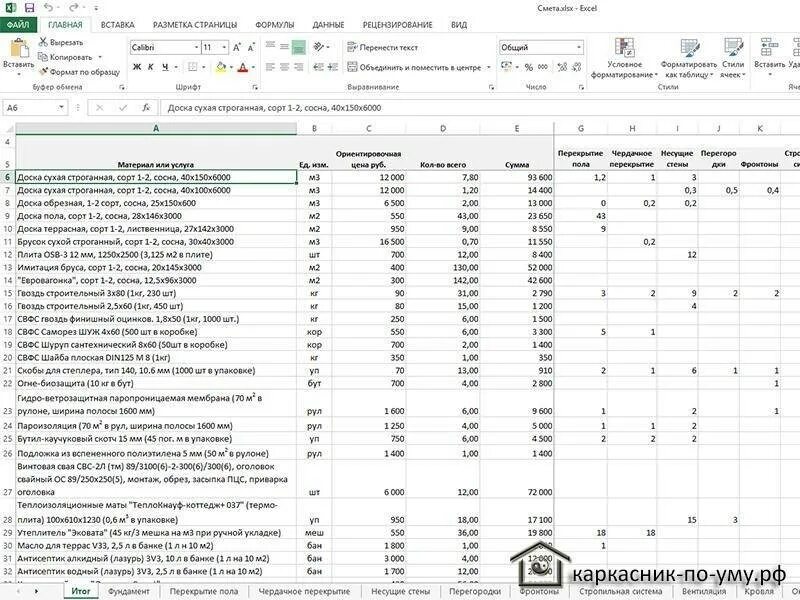Image resolution: width=800 pixels, height=600 pixels.
Task: Open the Общий number format dropdown
Action: [x=579, y=47]
